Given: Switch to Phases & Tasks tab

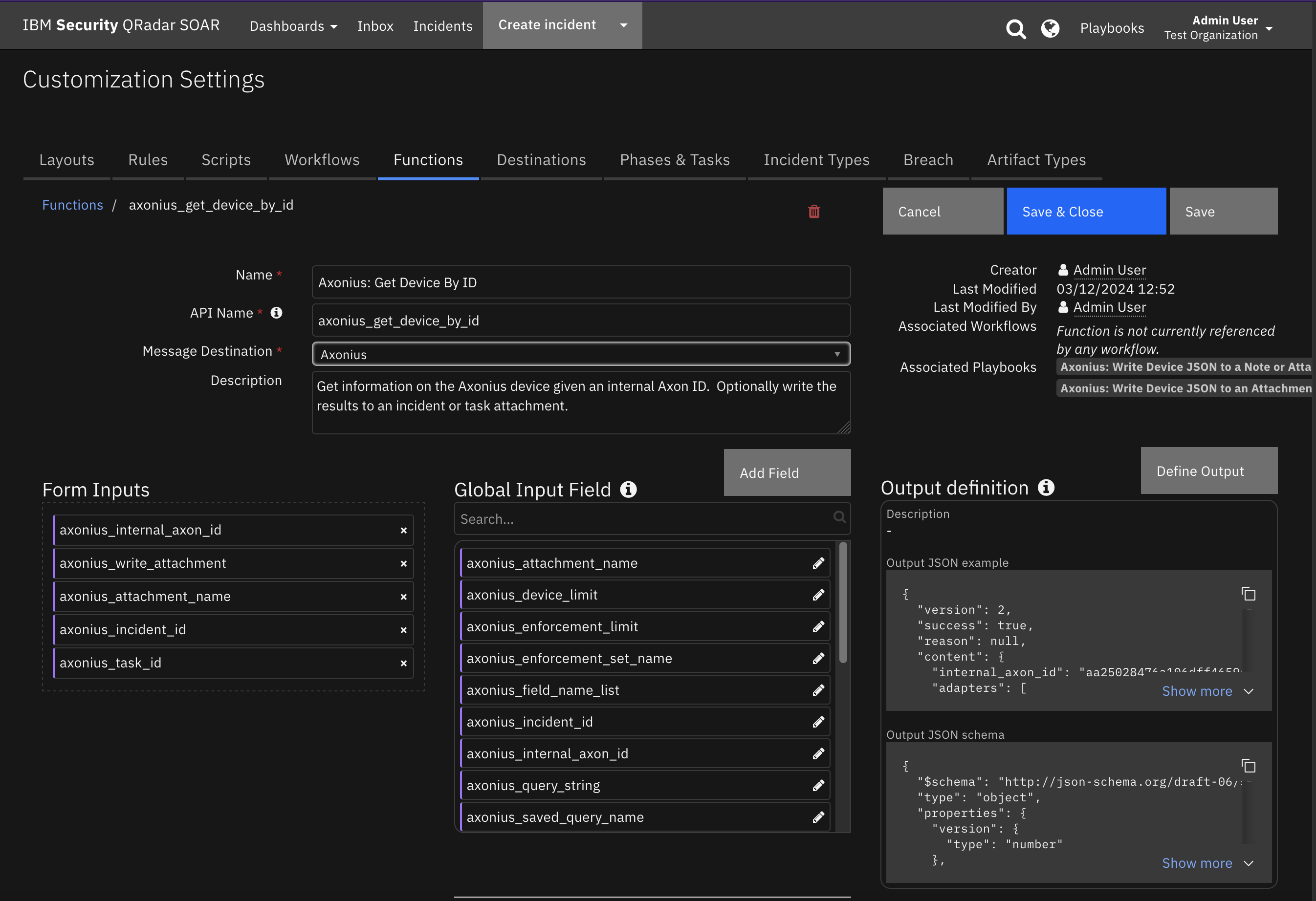Looking at the screenshot, I should click(x=675, y=160).
